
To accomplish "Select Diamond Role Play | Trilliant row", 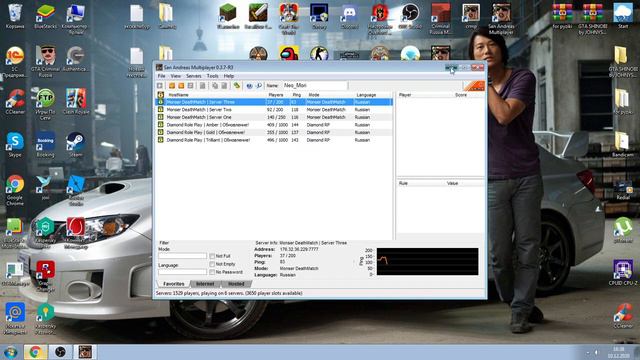I will 274,140.
